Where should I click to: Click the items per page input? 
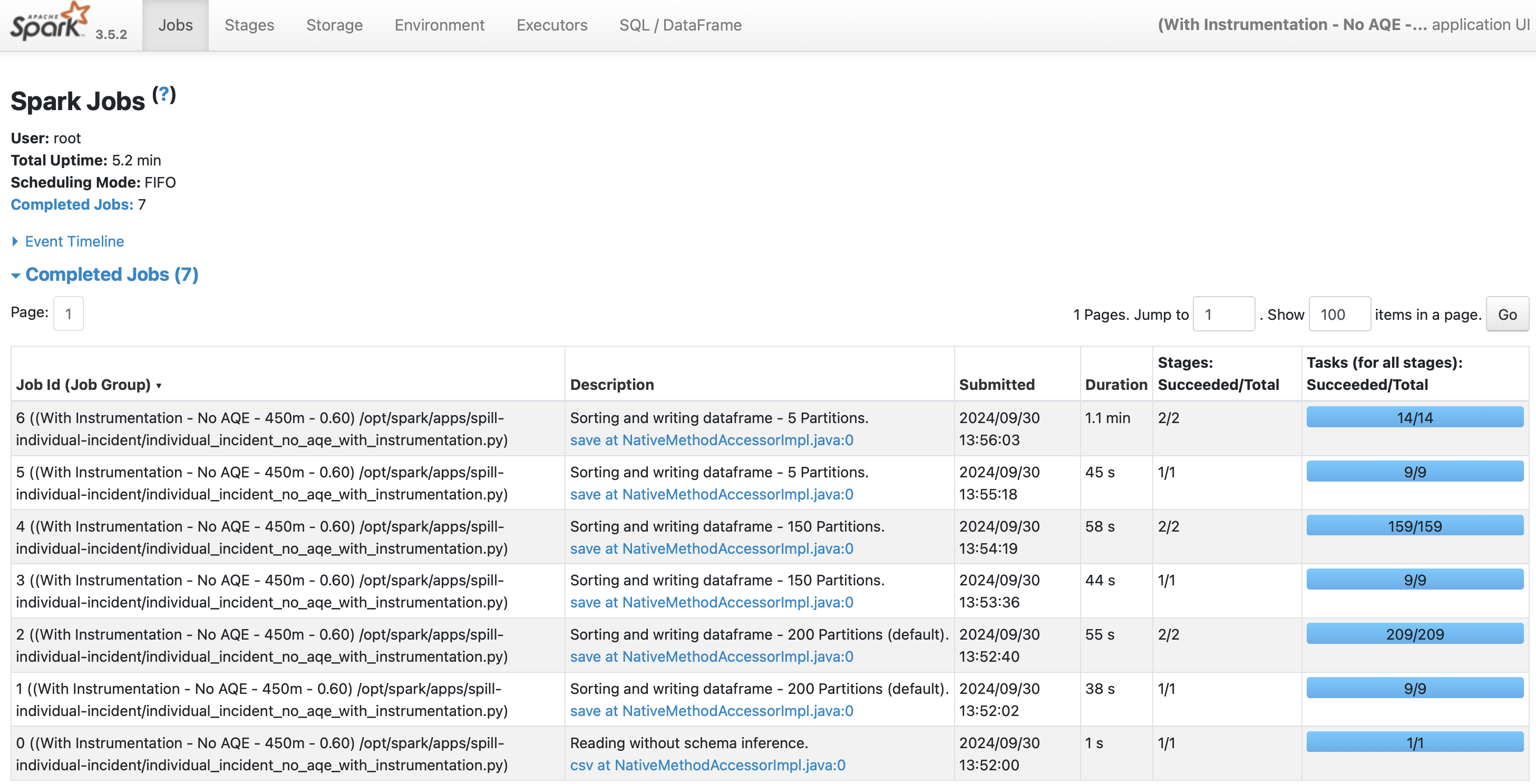click(x=1339, y=313)
